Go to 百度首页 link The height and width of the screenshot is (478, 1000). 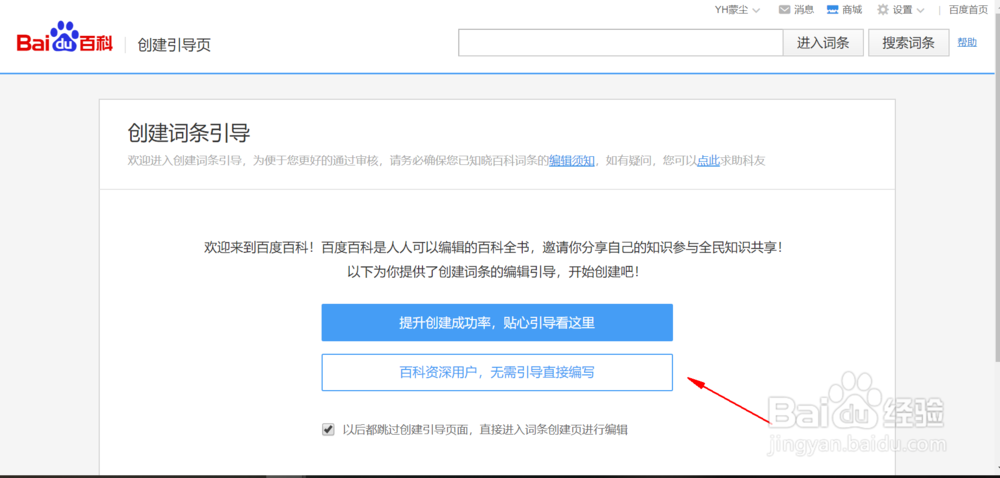click(x=968, y=10)
